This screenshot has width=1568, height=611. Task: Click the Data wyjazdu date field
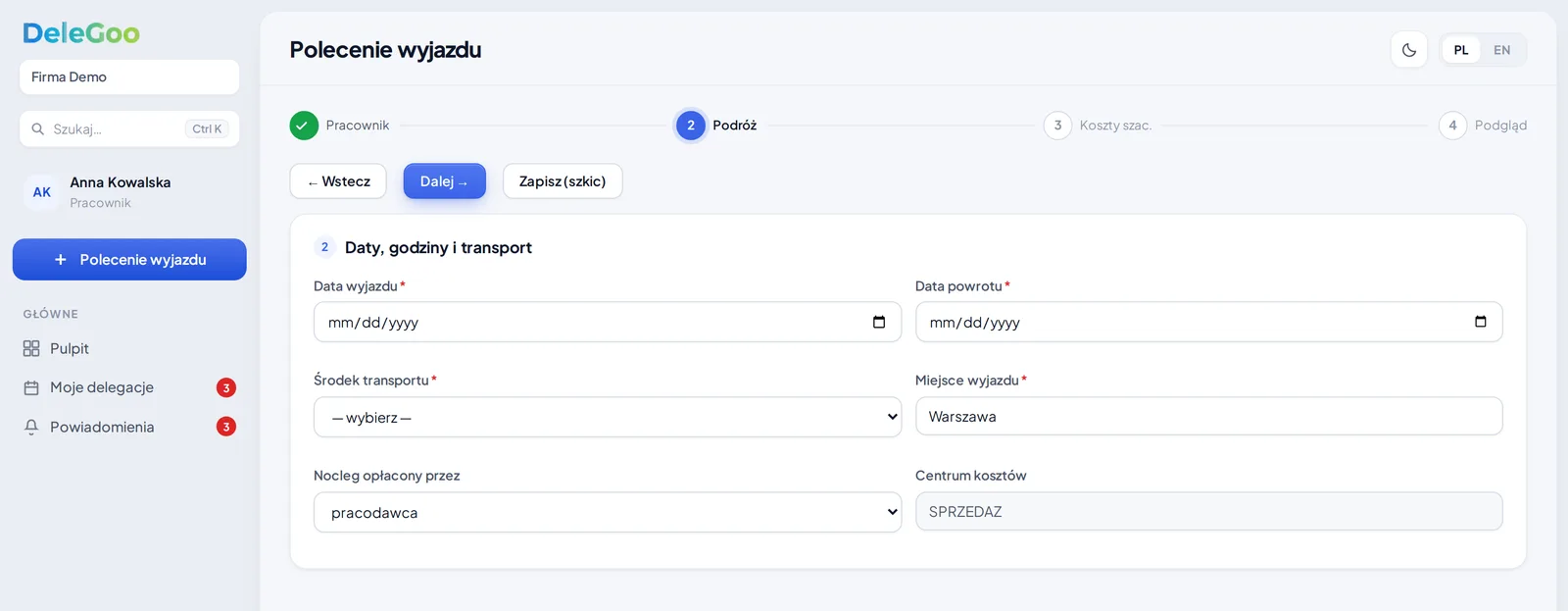(608, 322)
